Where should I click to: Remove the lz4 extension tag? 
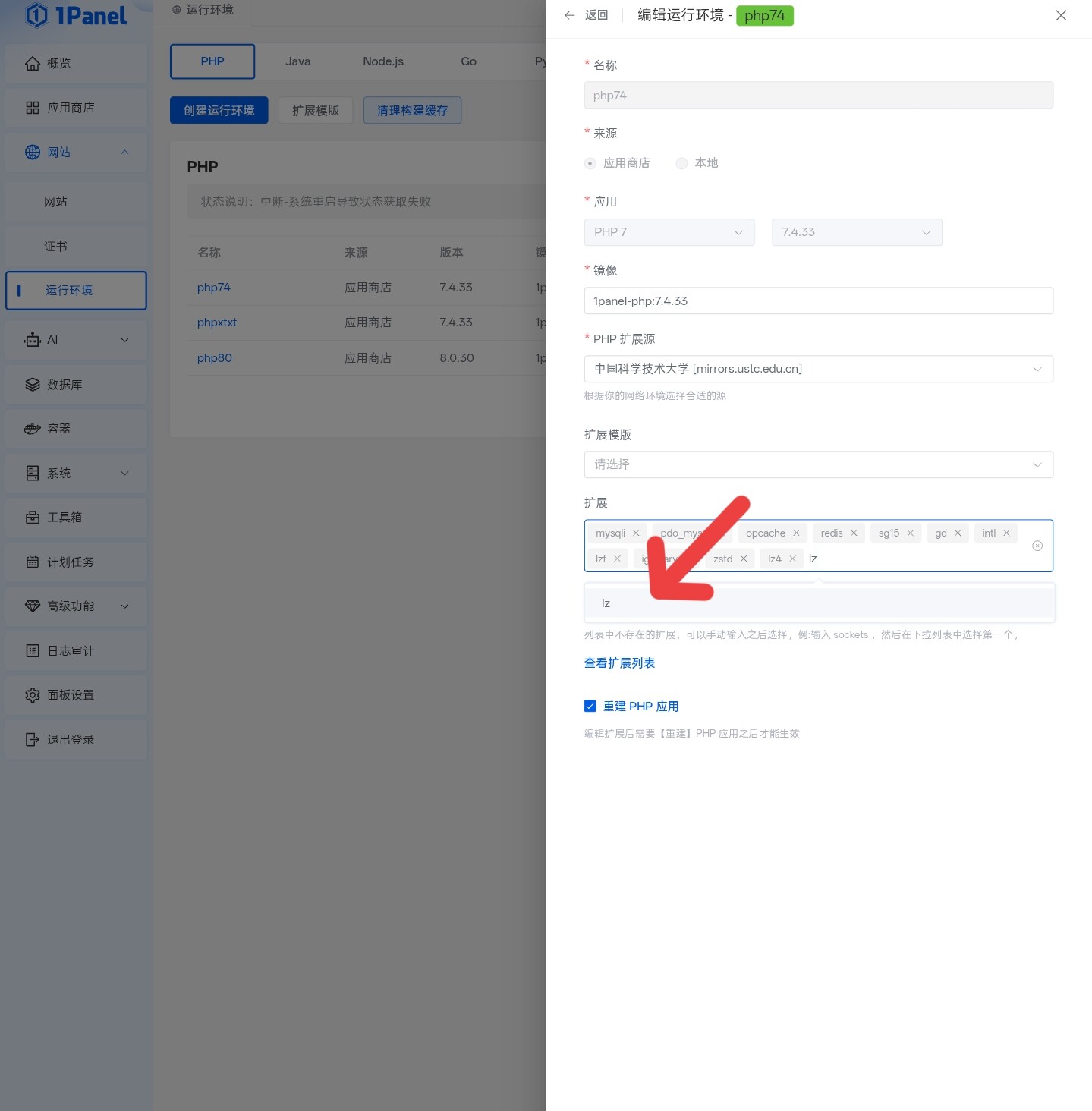[x=792, y=559]
